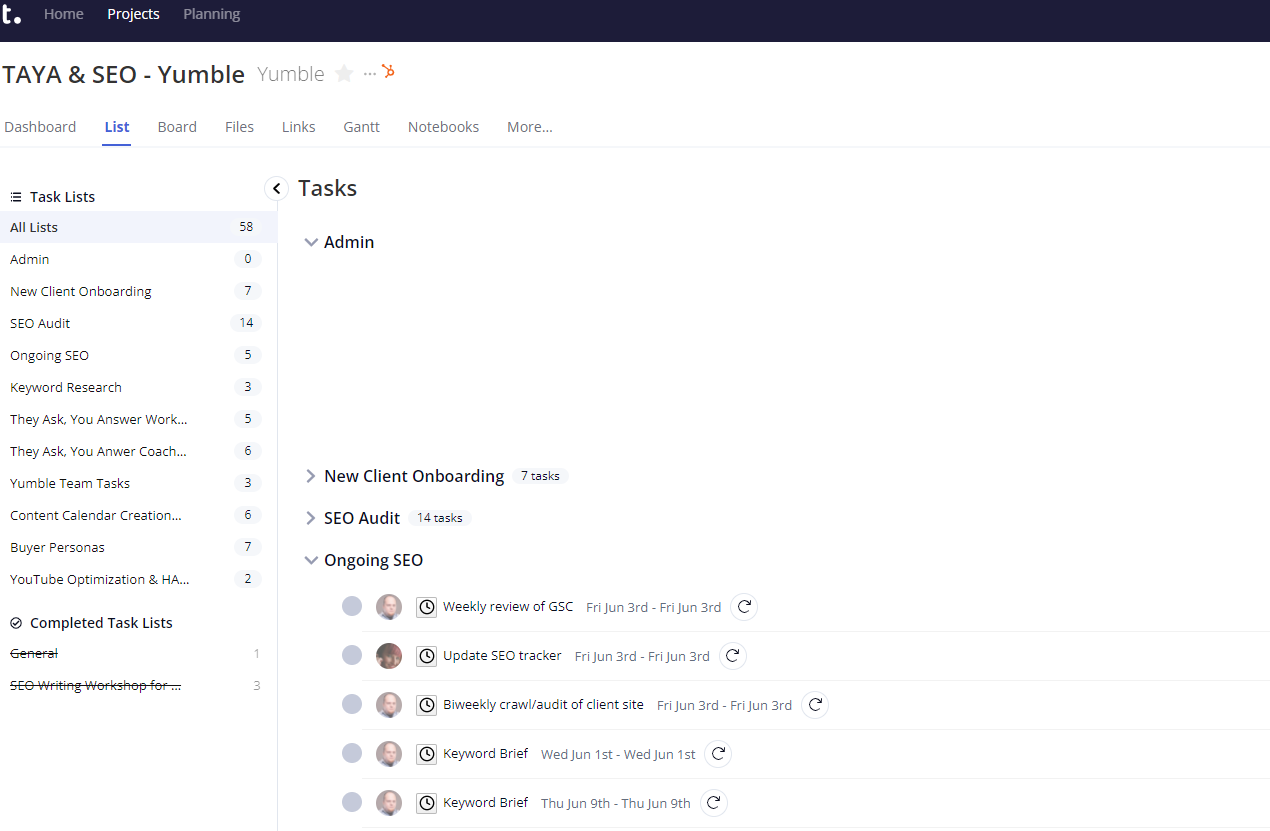
Task: Expand the New Client Onboarding section
Action: click(311, 476)
